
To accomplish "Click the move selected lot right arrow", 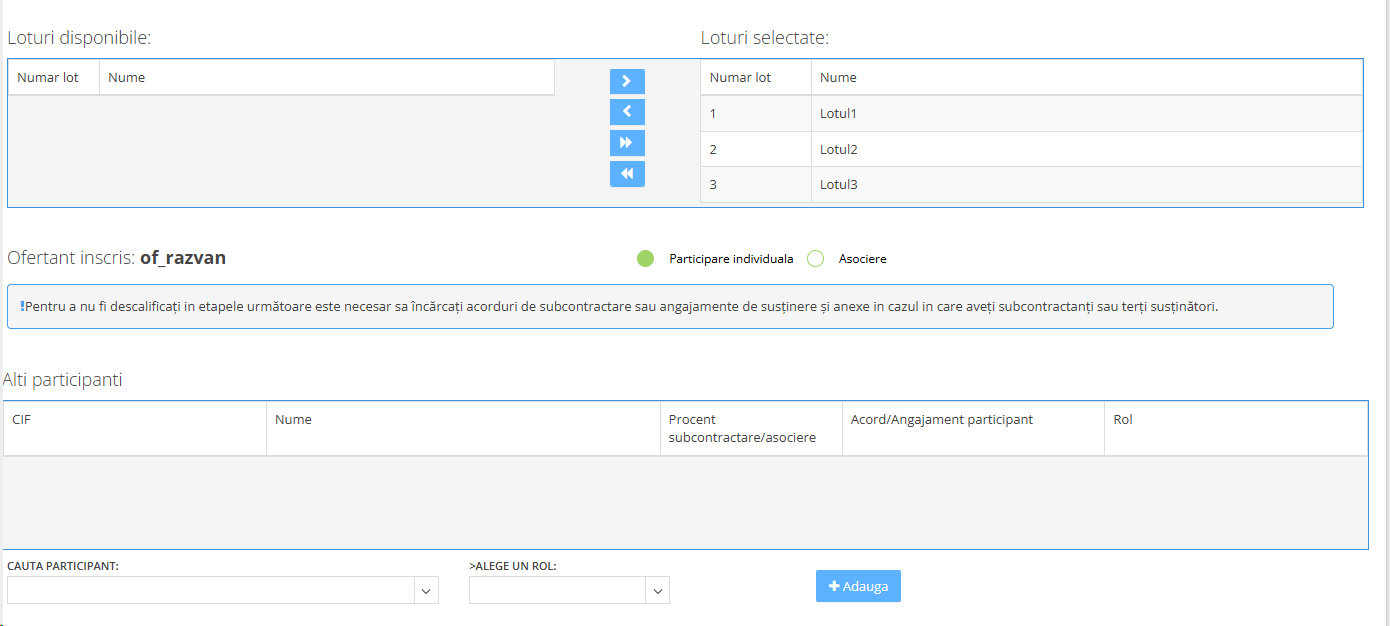I will (627, 81).
